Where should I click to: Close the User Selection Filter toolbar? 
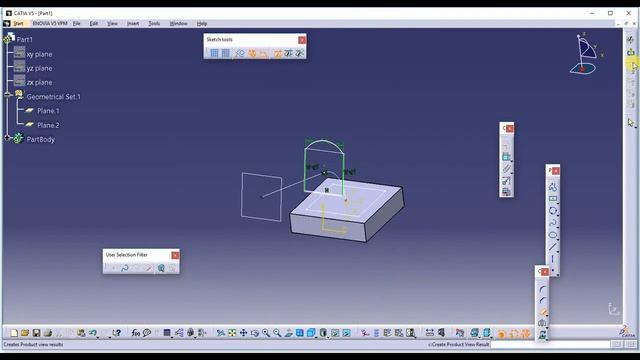175,255
